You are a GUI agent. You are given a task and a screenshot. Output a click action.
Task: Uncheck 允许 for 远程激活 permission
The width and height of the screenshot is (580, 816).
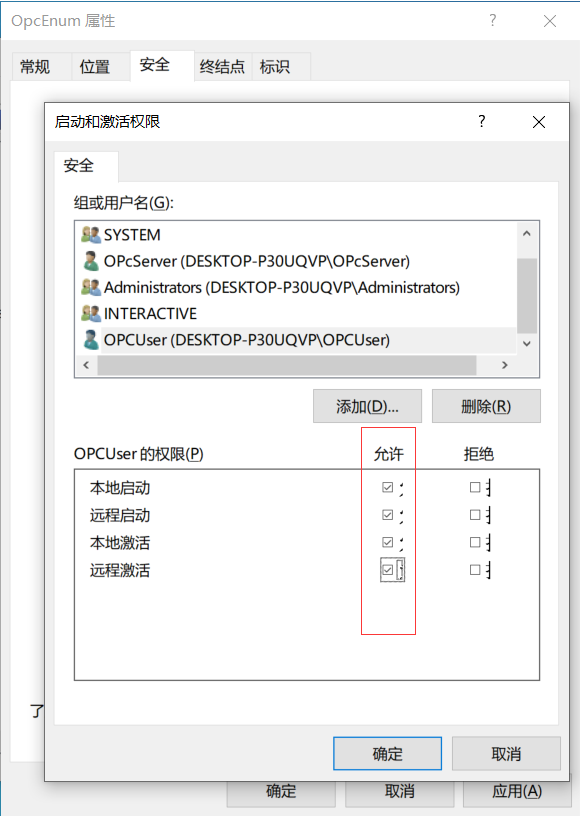coord(385,569)
